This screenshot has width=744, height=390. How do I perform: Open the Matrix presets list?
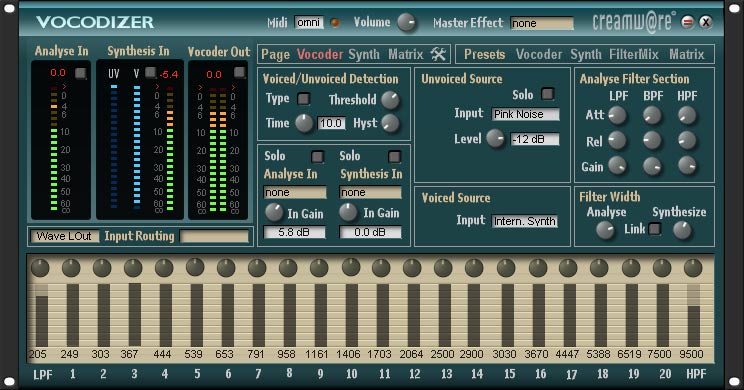687,55
